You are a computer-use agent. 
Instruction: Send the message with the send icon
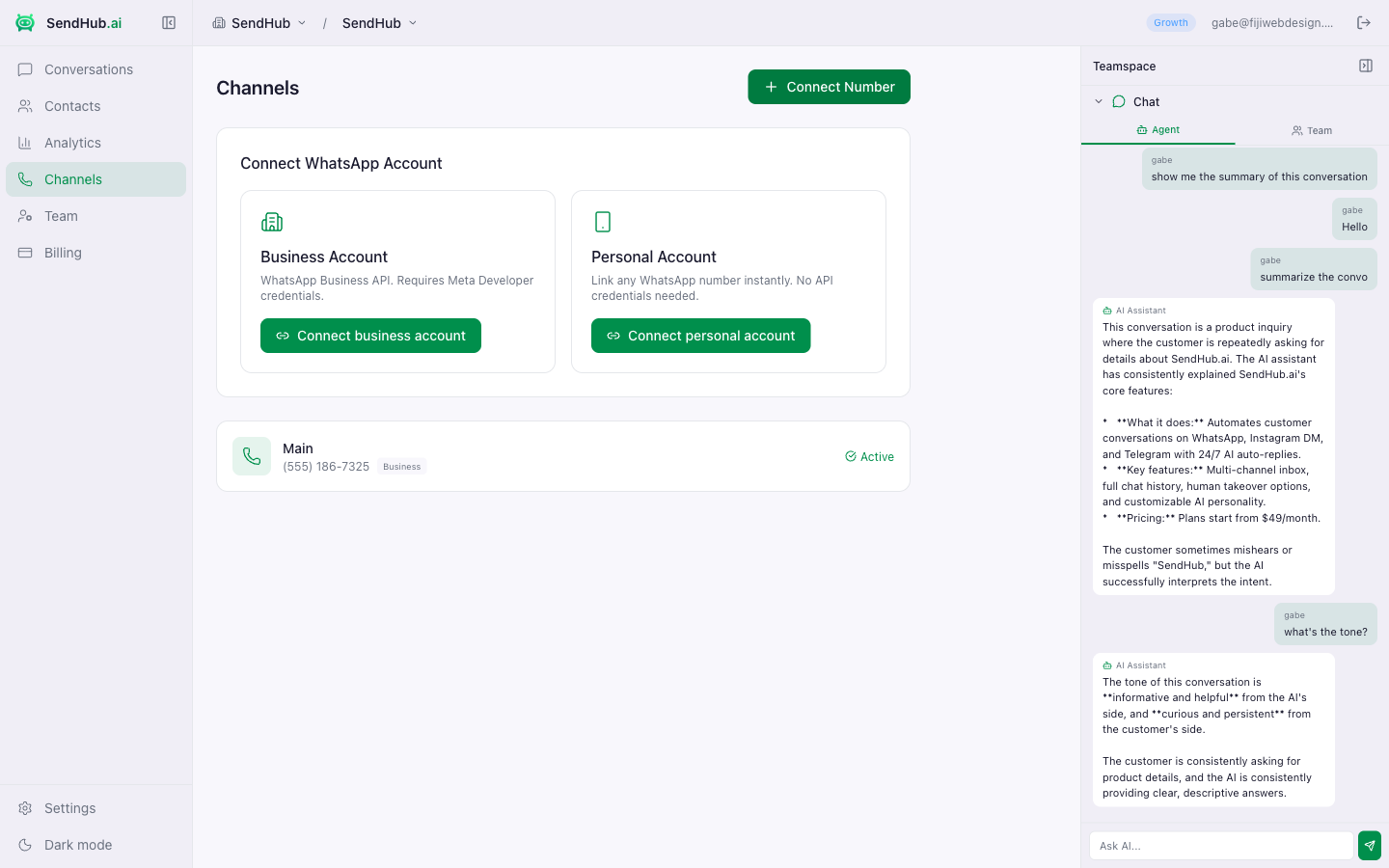pos(1370,846)
